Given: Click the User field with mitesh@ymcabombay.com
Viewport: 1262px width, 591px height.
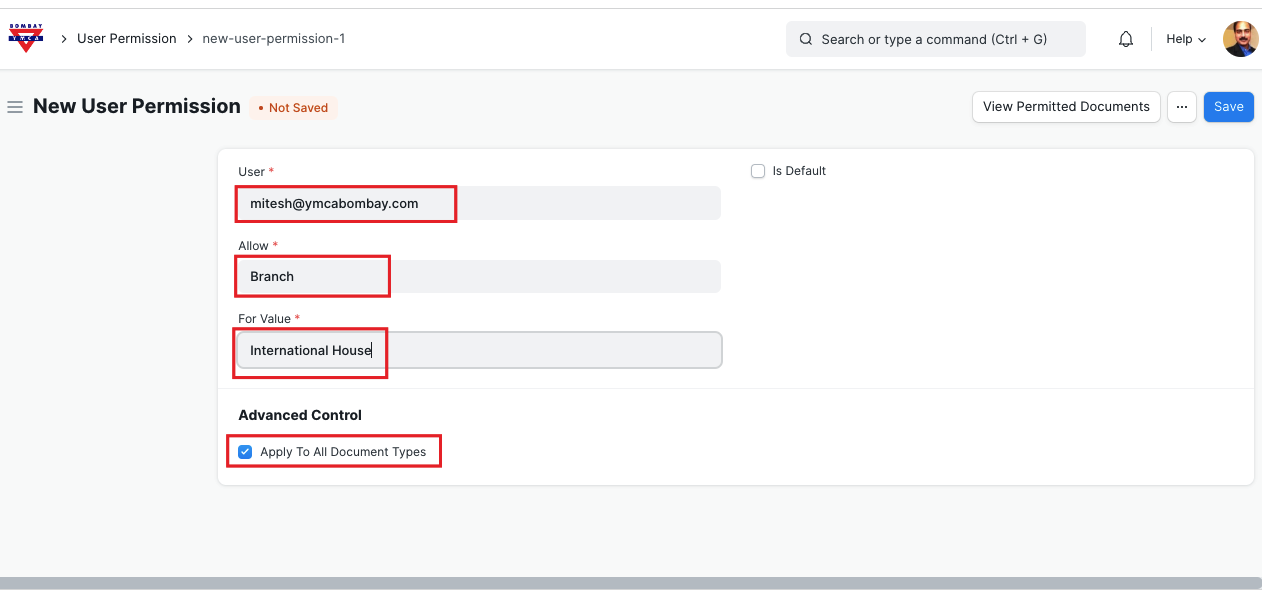Looking at the screenshot, I should [x=478, y=203].
